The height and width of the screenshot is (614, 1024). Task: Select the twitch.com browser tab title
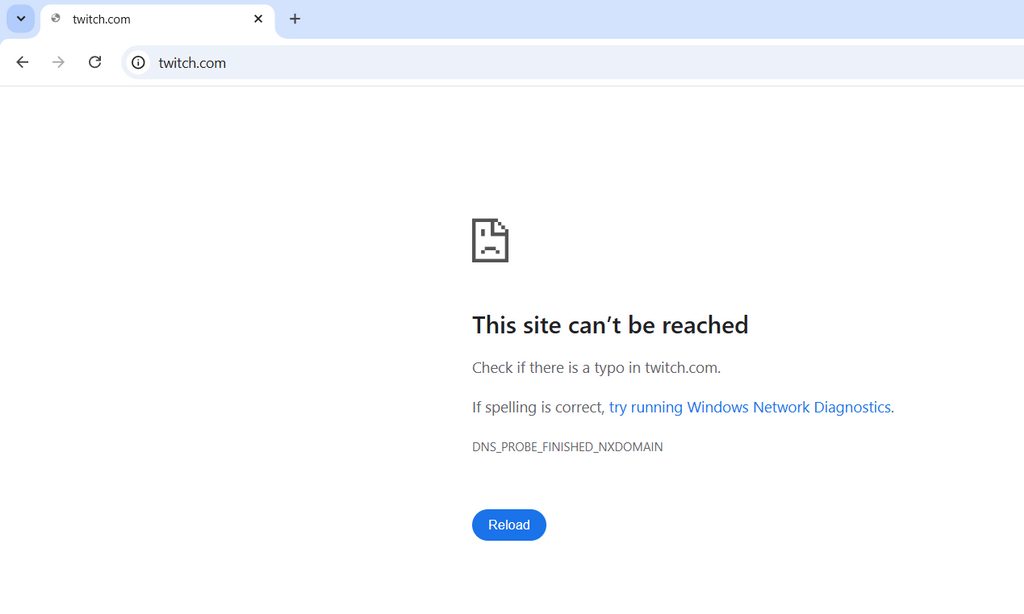click(x=101, y=19)
